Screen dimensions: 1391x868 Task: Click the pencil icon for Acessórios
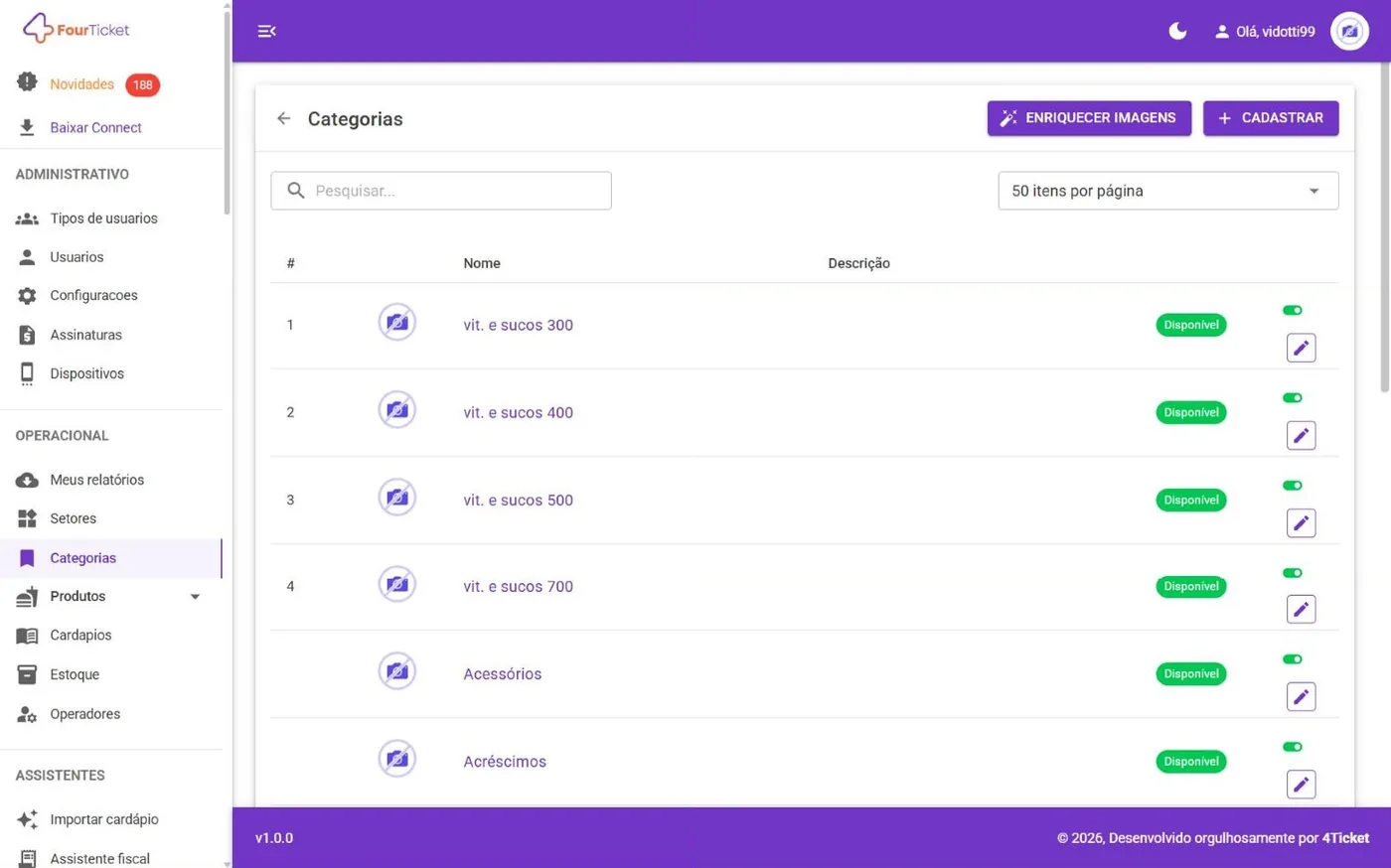(1301, 696)
